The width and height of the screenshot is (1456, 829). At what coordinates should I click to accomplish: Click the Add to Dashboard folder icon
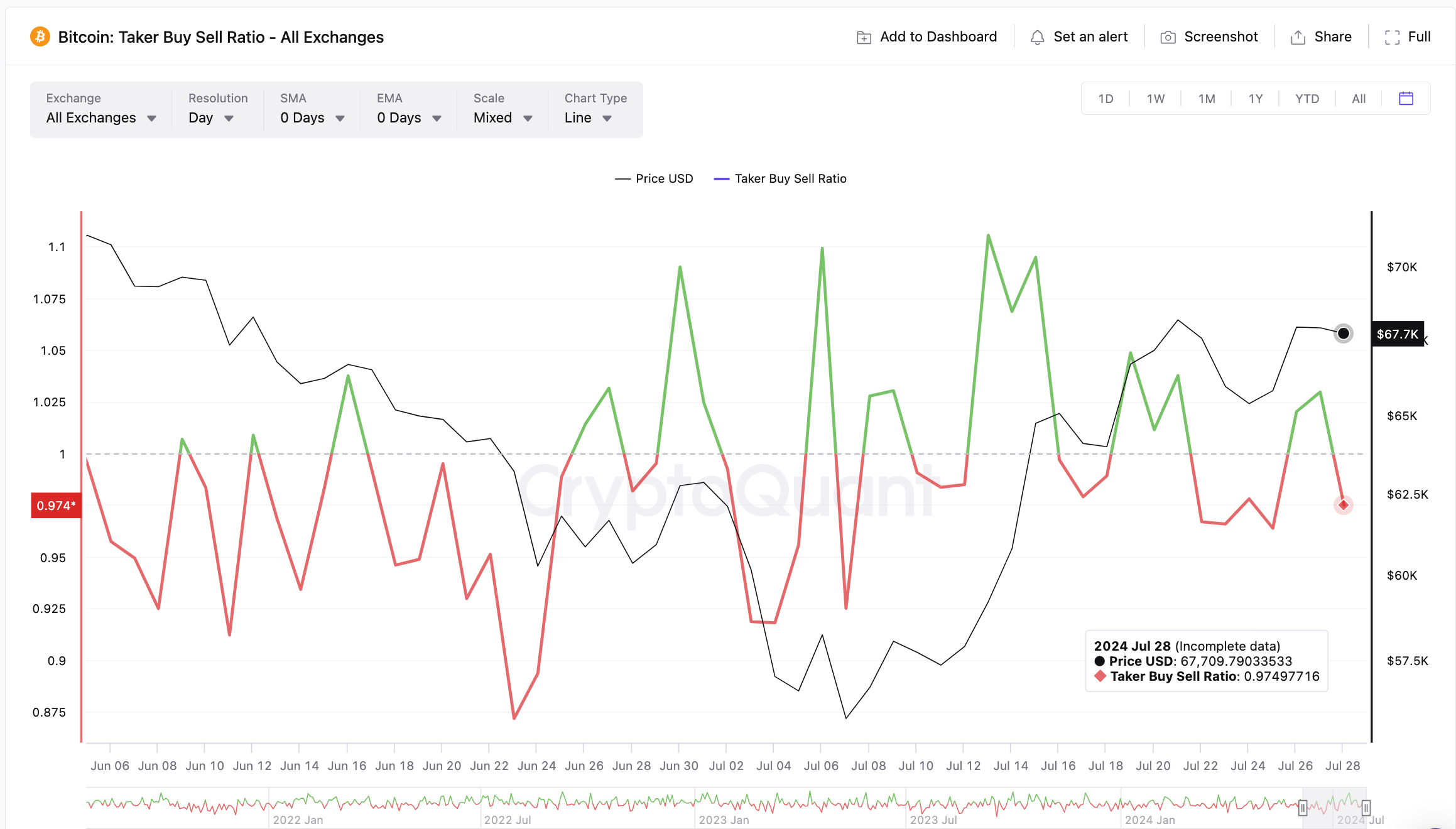click(864, 38)
